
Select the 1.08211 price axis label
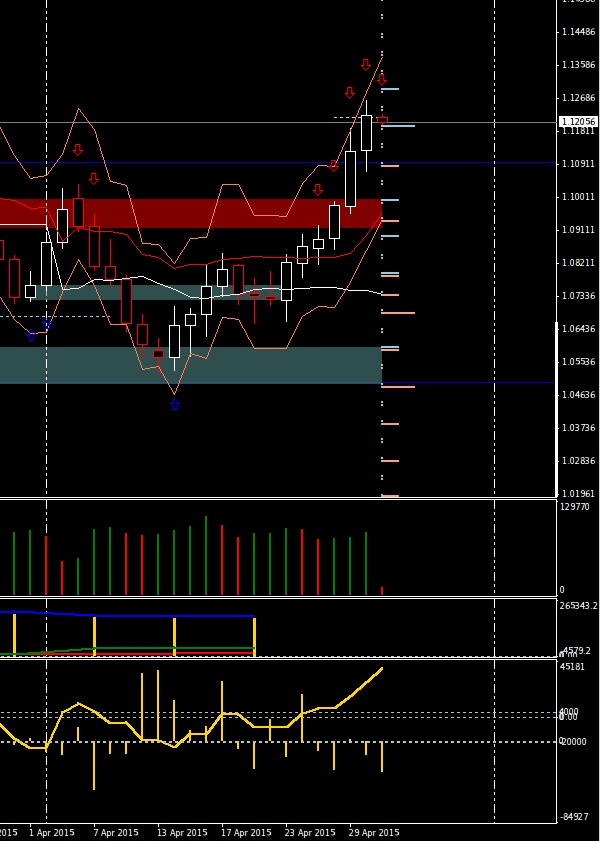(x=579, y=263)
